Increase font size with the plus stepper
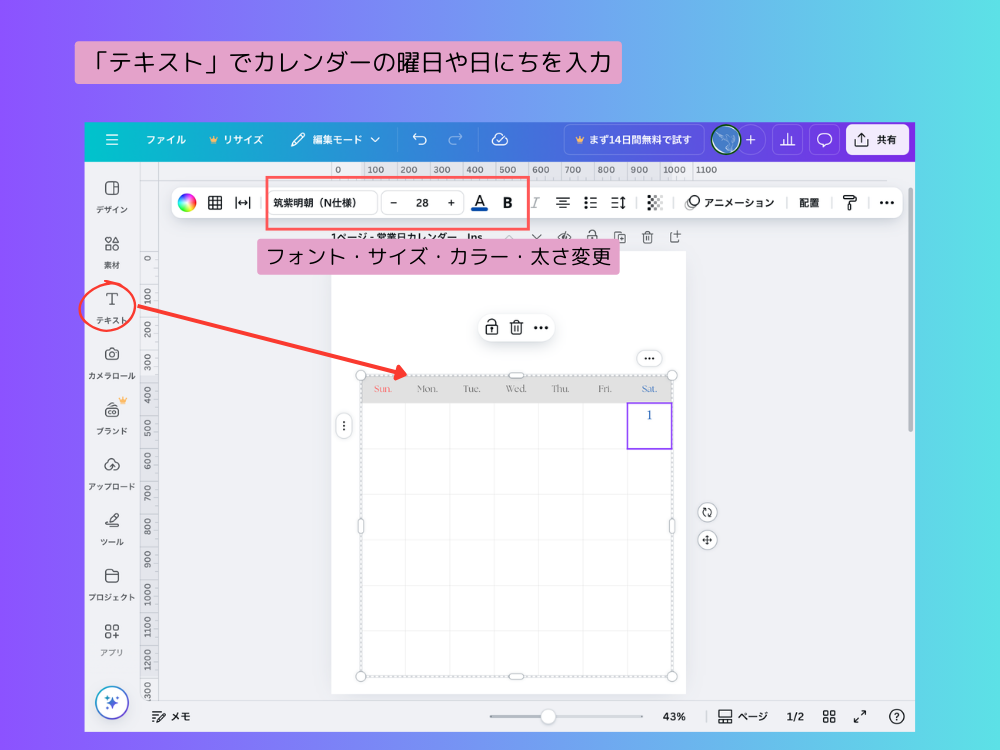1000x750 pixels. tap(451, 202)
